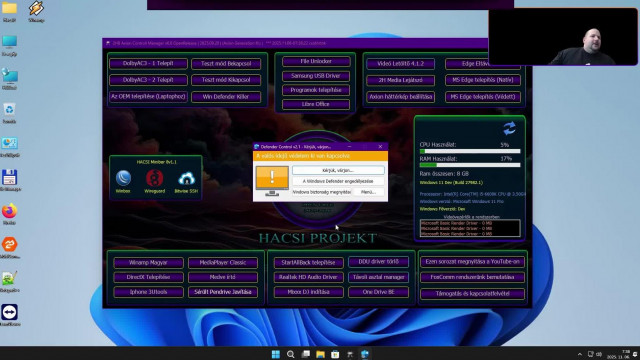Click Az OEM telepítése (Laptophoz) button
Viewport: 640px width, 360px height.
148,97
